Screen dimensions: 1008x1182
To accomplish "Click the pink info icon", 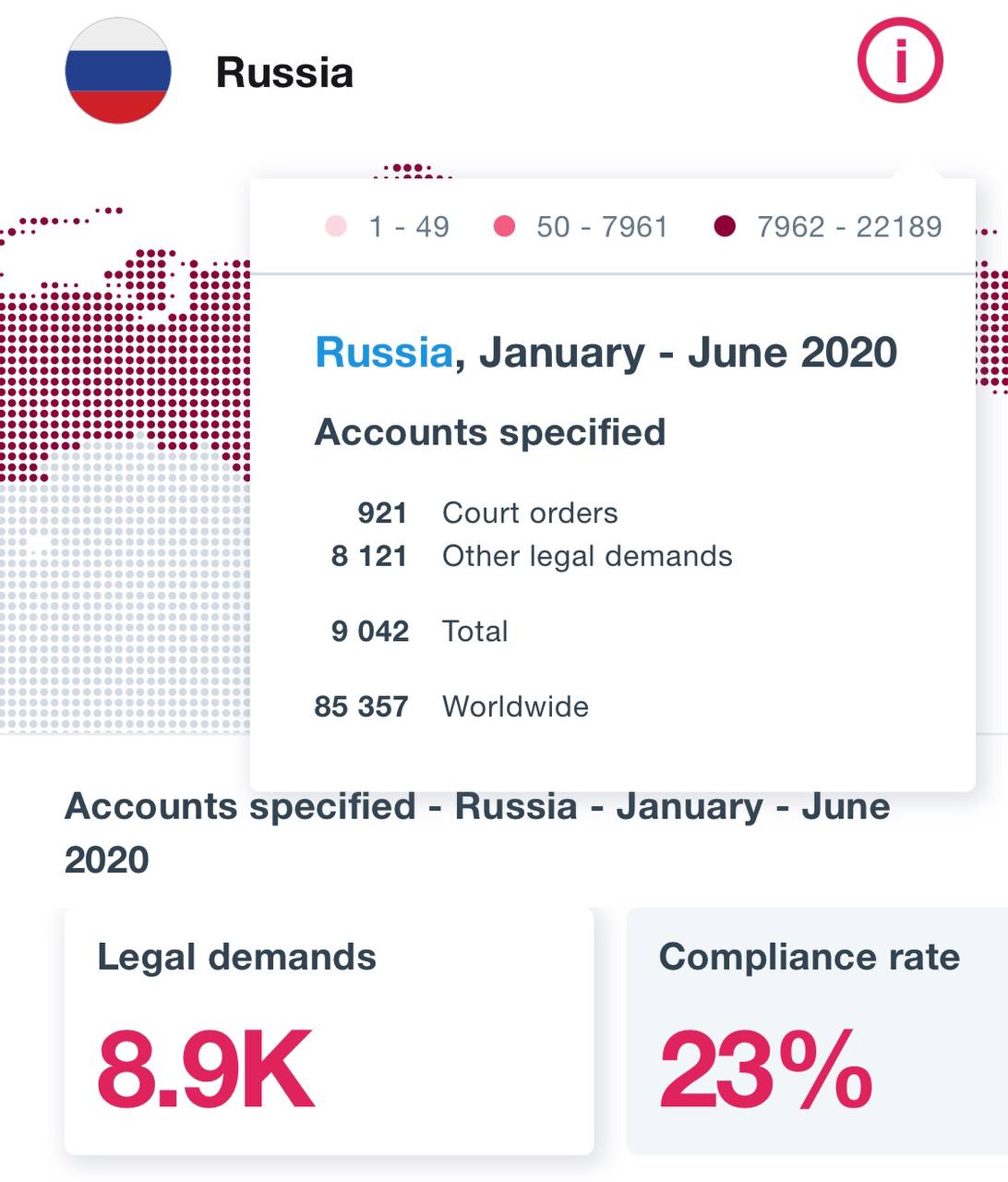I will [900, 61].
